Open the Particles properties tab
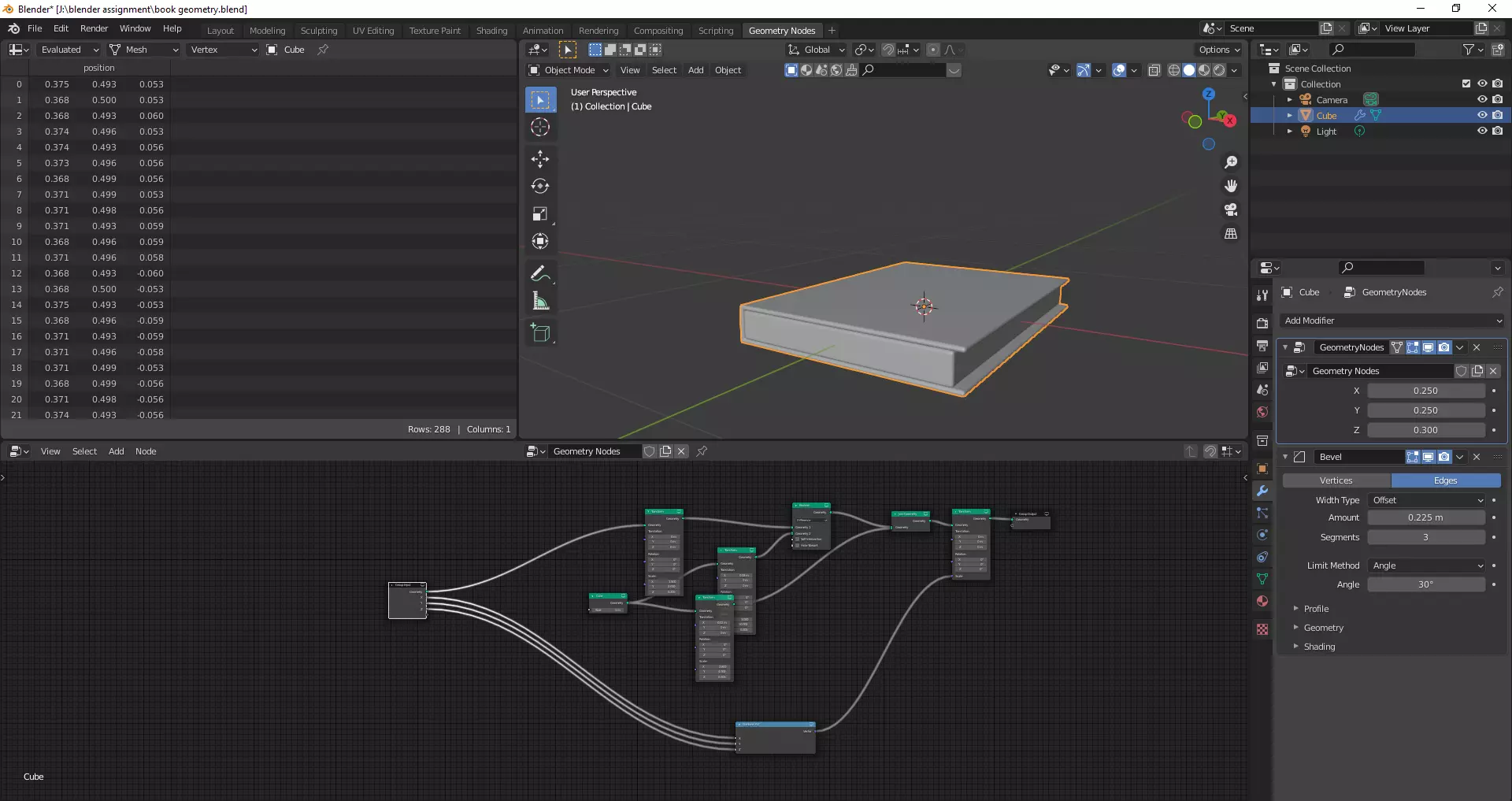Viewport: 1512px width, 801px height. click(x=1262, y=513)
